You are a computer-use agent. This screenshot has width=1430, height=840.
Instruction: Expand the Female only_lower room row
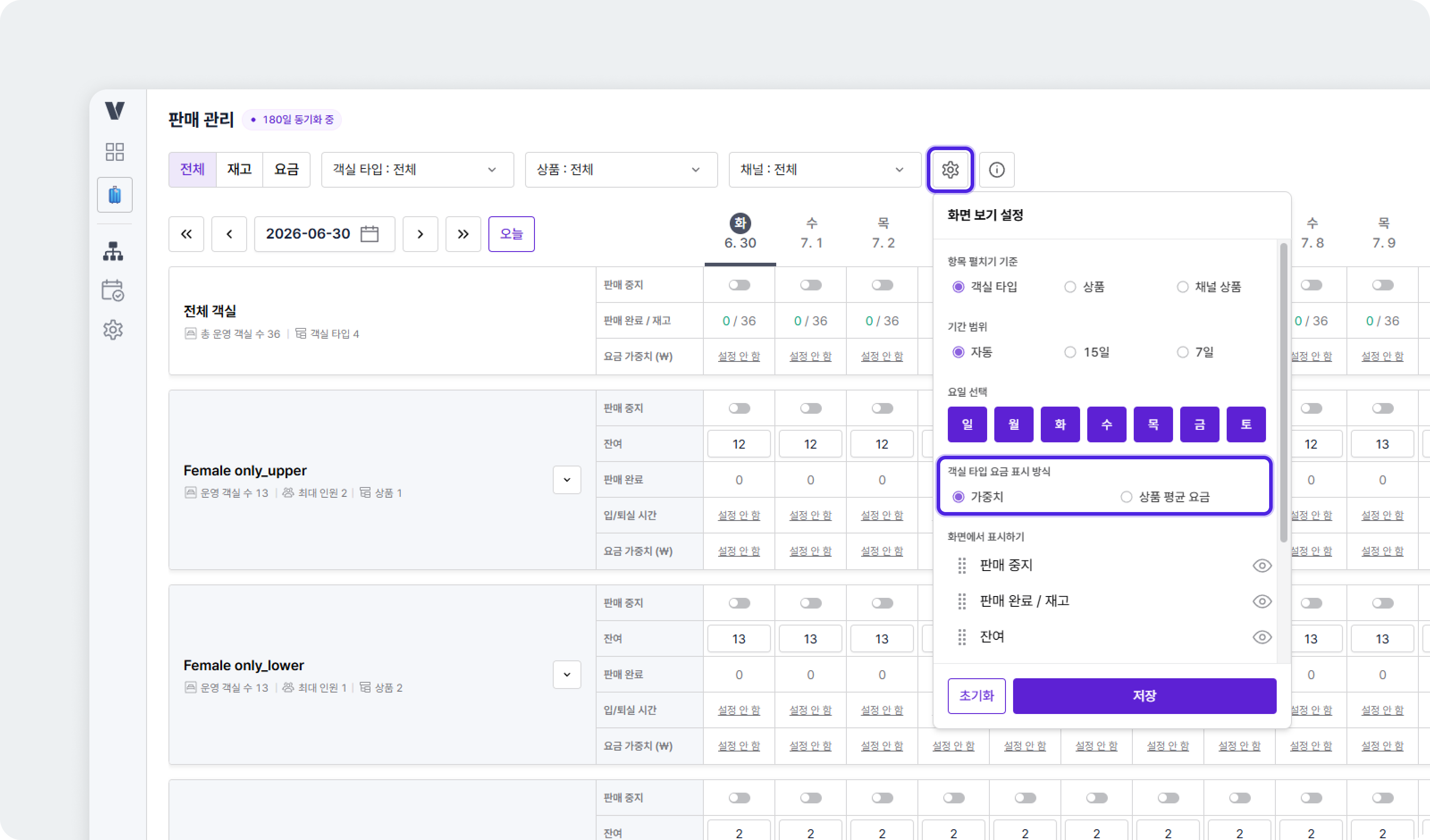click(567, 674)
